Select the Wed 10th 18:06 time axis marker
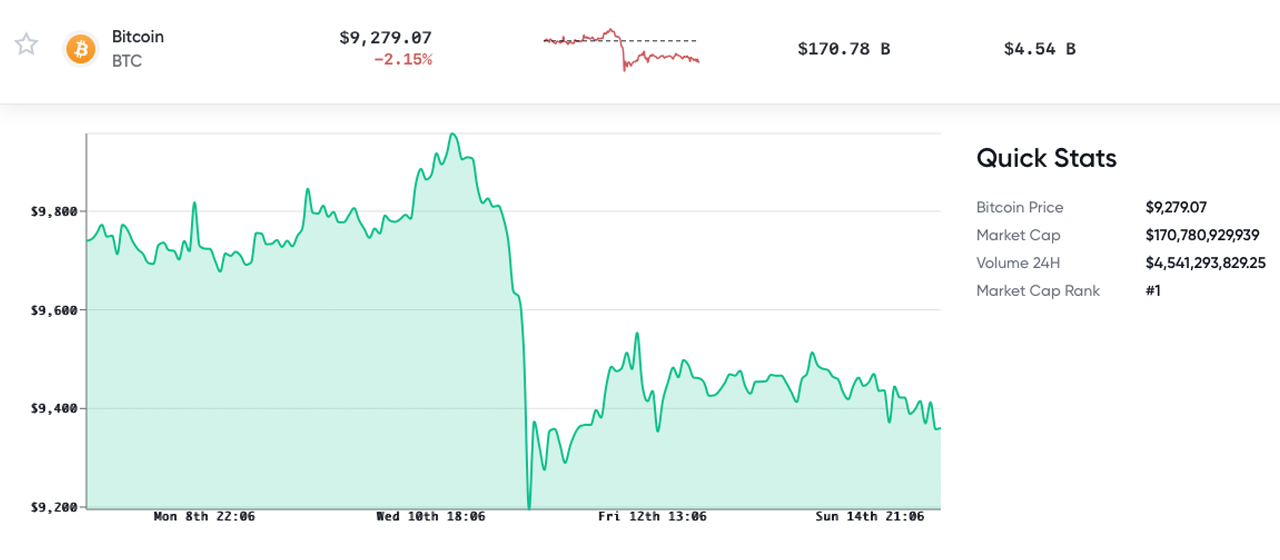The height and width of the screenshot is (560, 1280). coord(431,517)
